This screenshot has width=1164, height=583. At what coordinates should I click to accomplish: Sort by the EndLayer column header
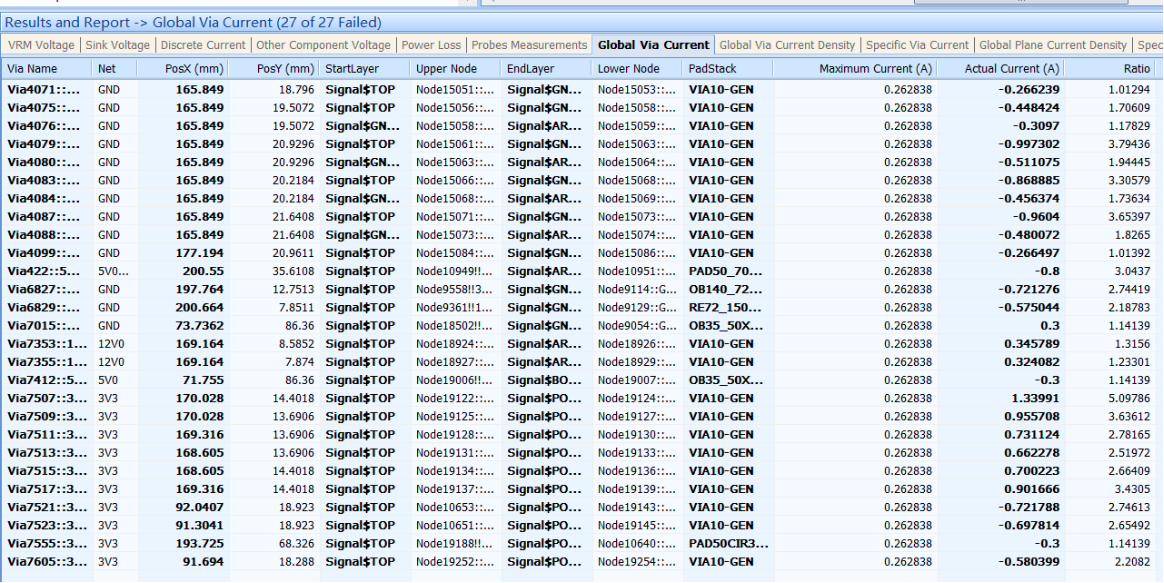coord(546,68)
